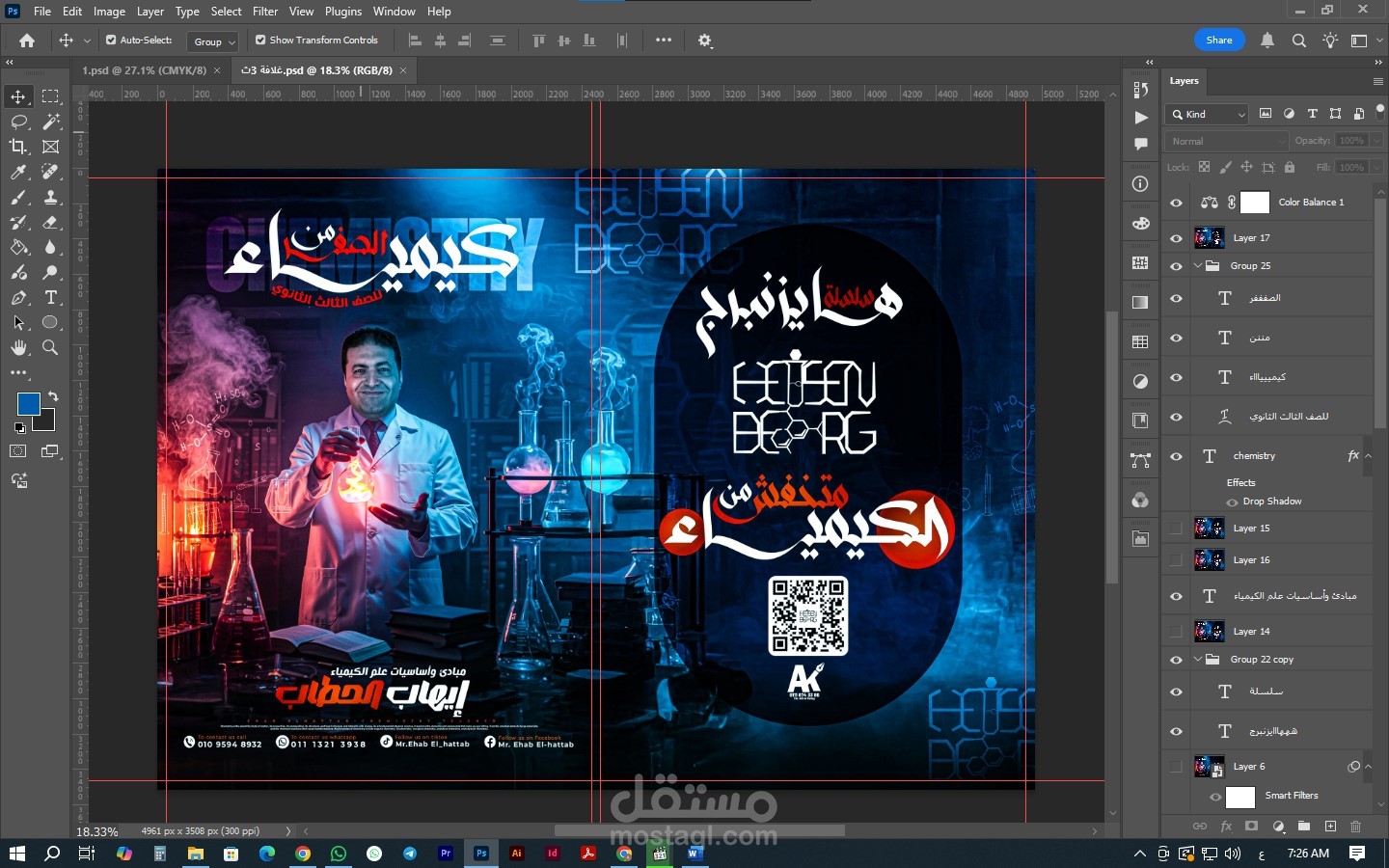
Task: Hide Layer 17 visibility
Action: click(1176, 238)
